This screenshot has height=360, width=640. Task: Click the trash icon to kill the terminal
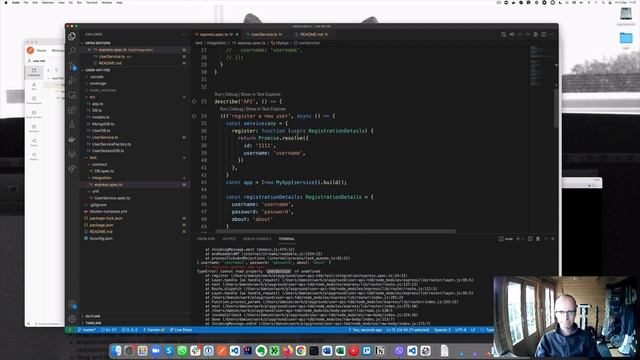click(x=538, y=239)
